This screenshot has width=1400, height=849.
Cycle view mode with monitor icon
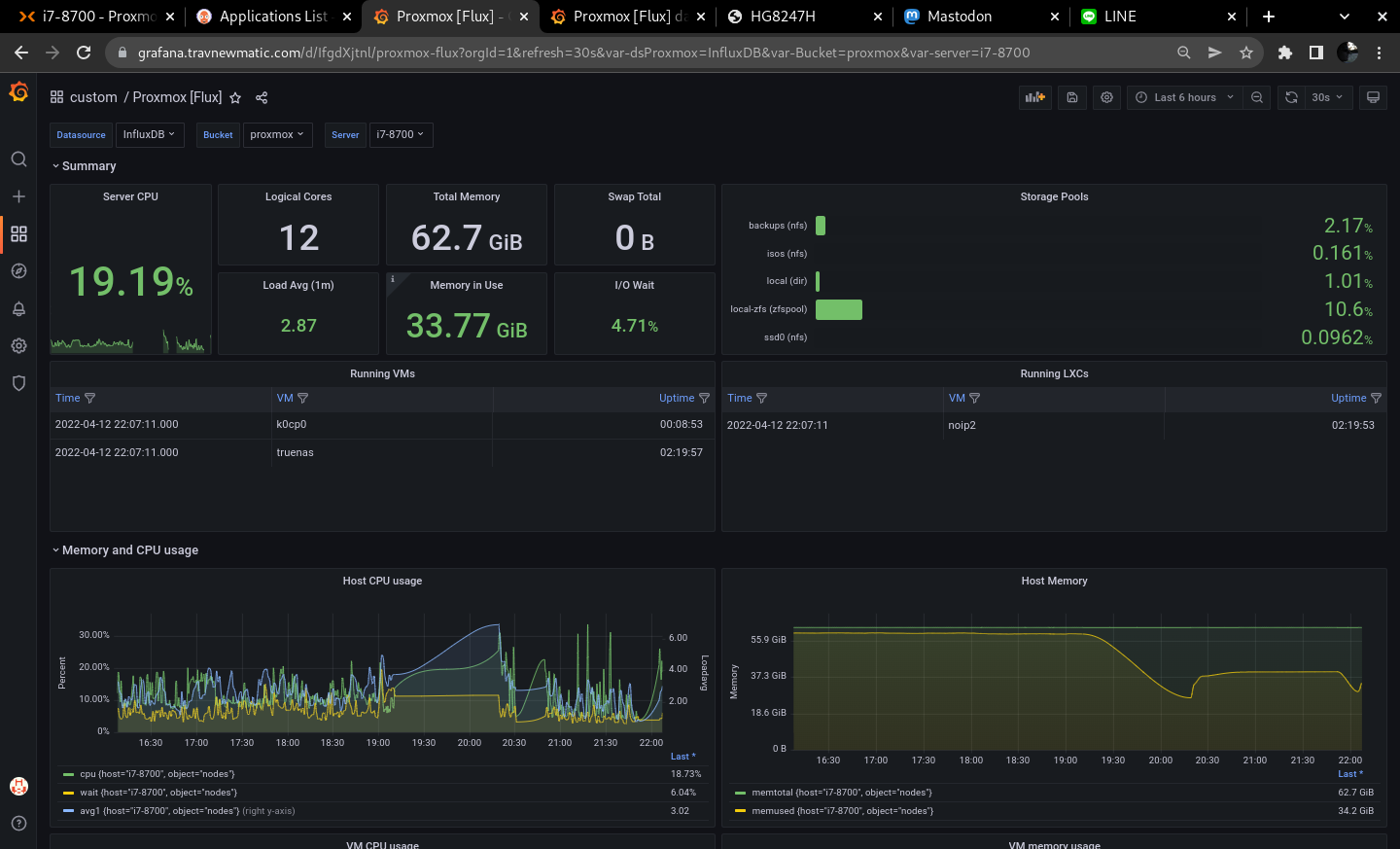click(1373, 97)
